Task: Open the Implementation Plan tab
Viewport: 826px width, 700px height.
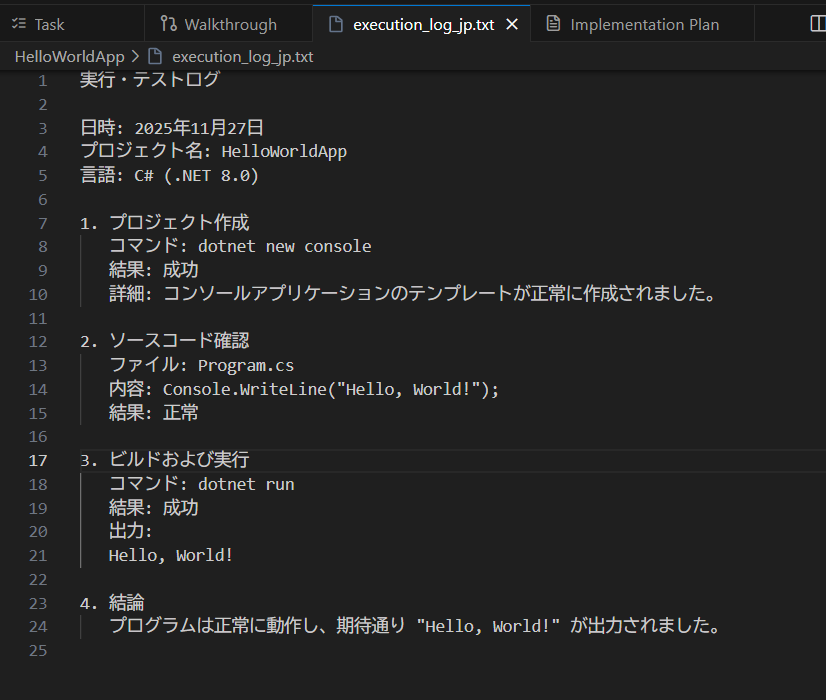Action: coord(642,24)
